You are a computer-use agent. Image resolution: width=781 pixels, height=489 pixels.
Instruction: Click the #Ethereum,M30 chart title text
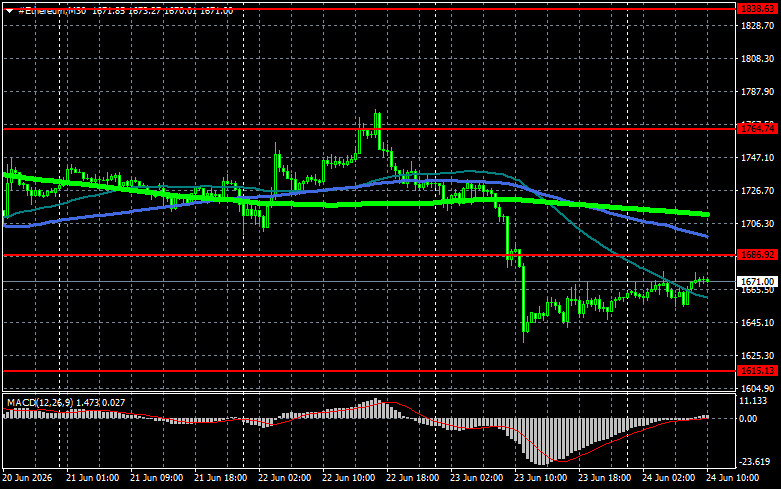[52, 11]
